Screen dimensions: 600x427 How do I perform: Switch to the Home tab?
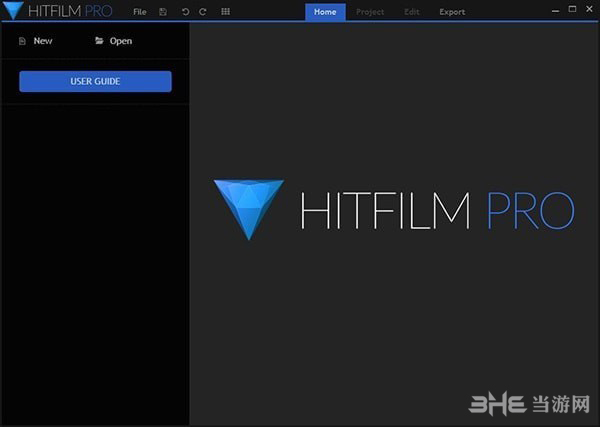(325, 12)
